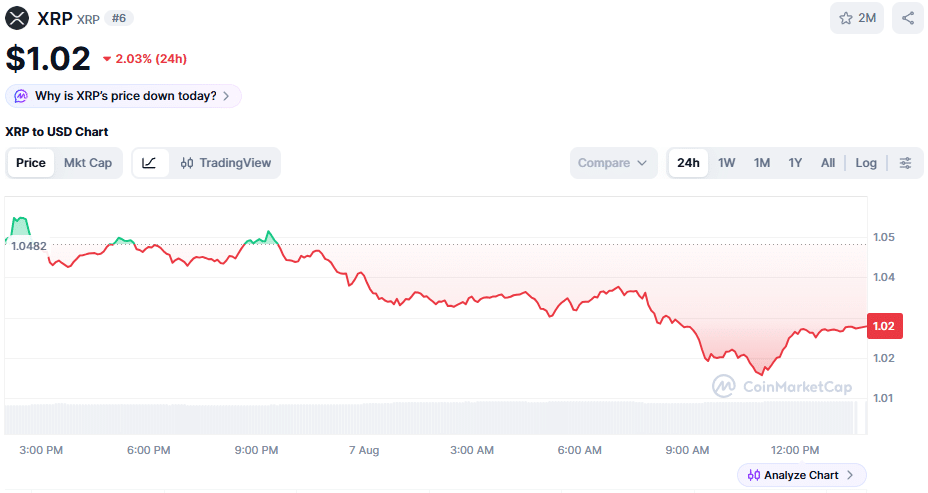928x493 pixels.
Task: Click the 6:00 PM axis label
Action: [149, 450]
